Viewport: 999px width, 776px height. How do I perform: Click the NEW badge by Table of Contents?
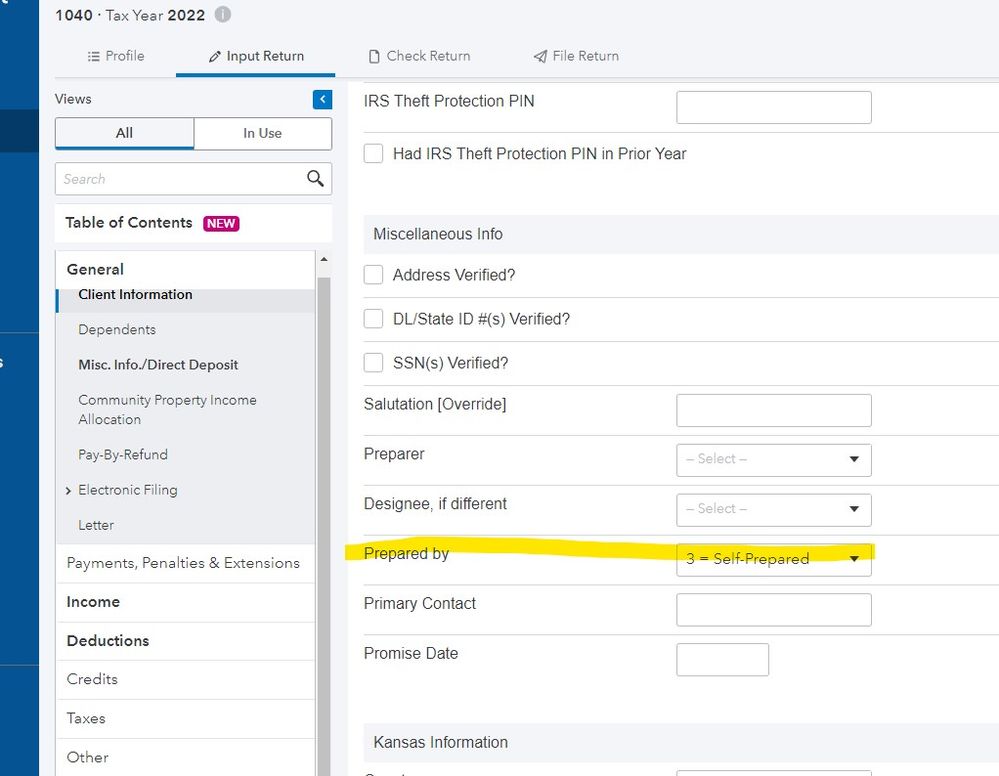pos(221,223)
